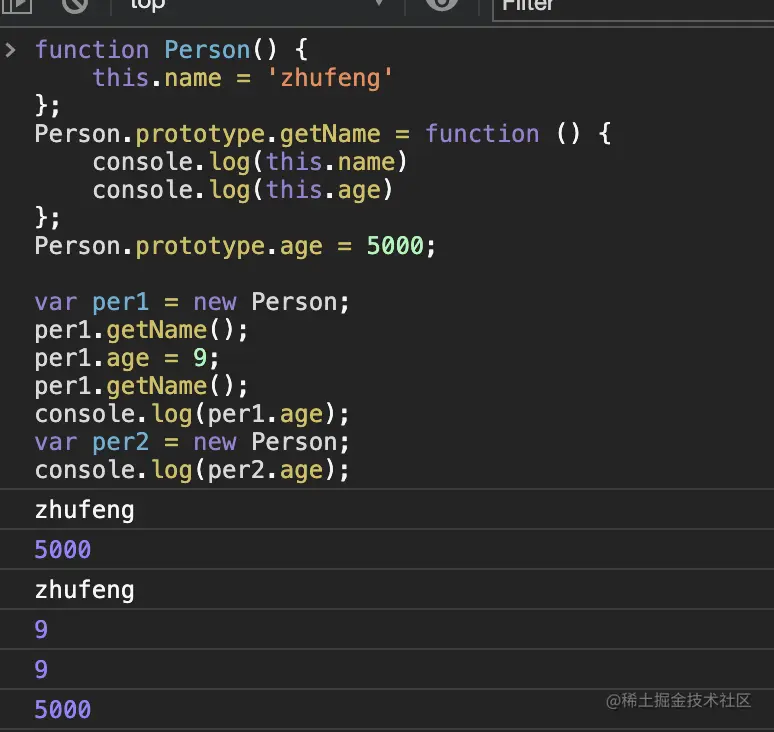Click the live expression eye icon

point(441,5)
